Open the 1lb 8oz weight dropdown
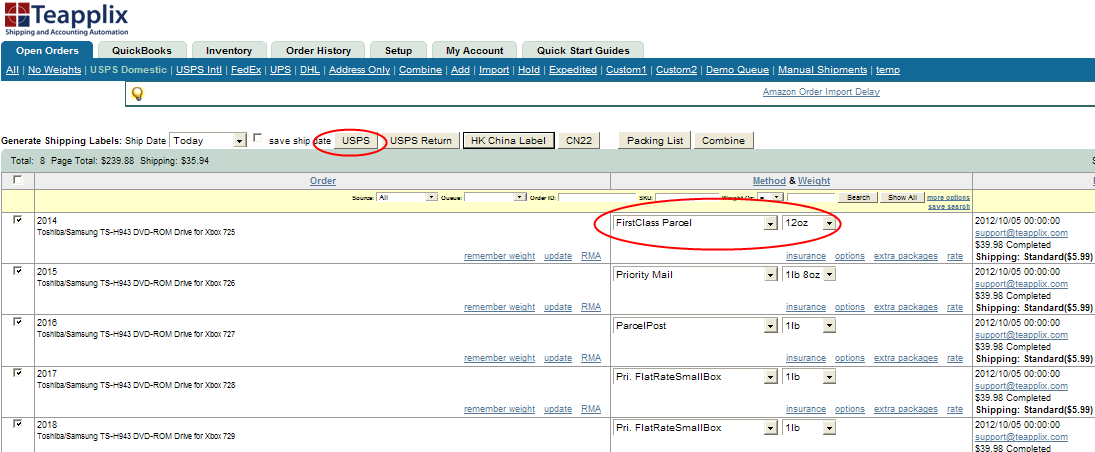1095x452 pixels. [809, 275]
